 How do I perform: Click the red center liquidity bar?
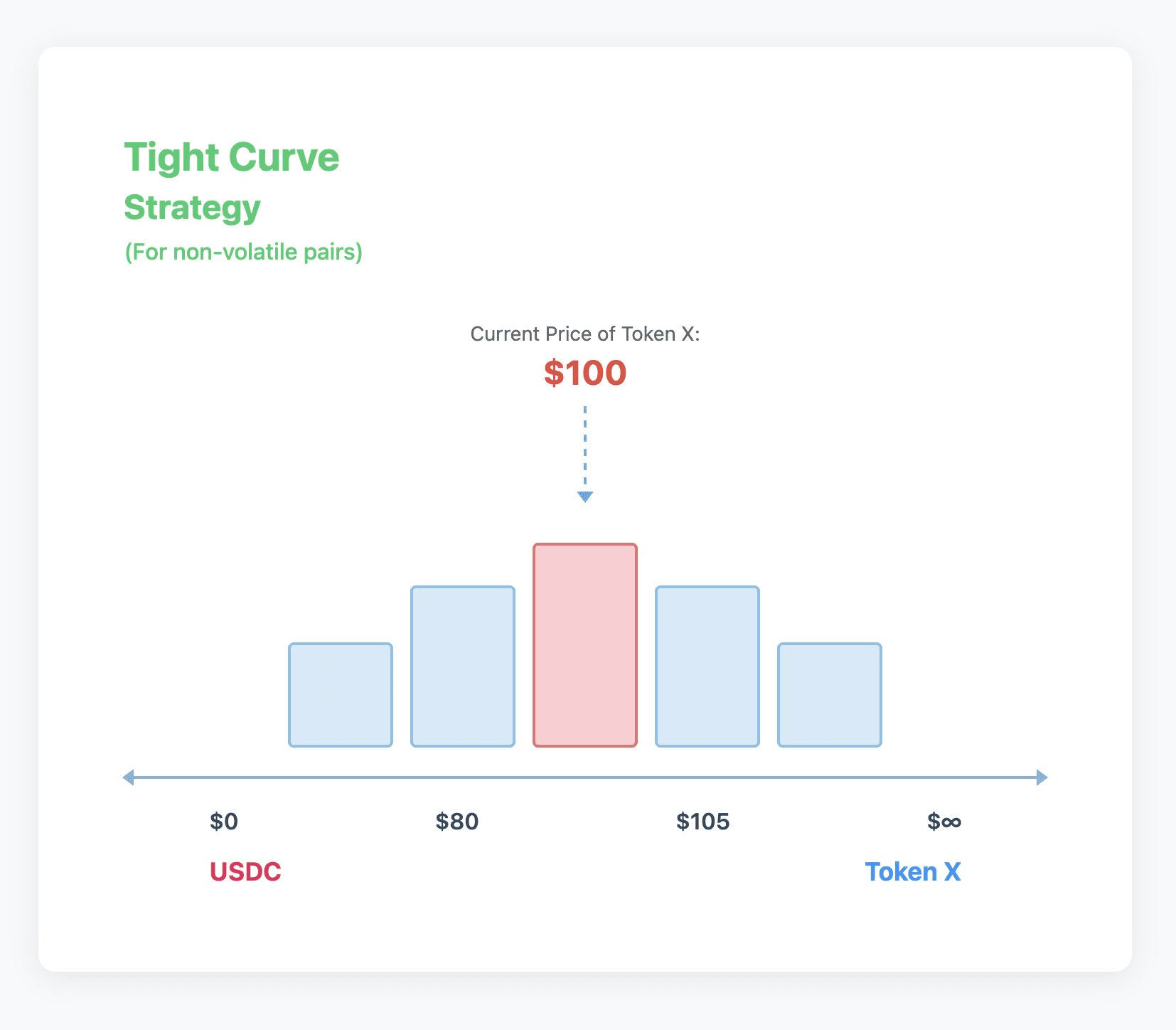pyautogui.click(x=585, y=645)
